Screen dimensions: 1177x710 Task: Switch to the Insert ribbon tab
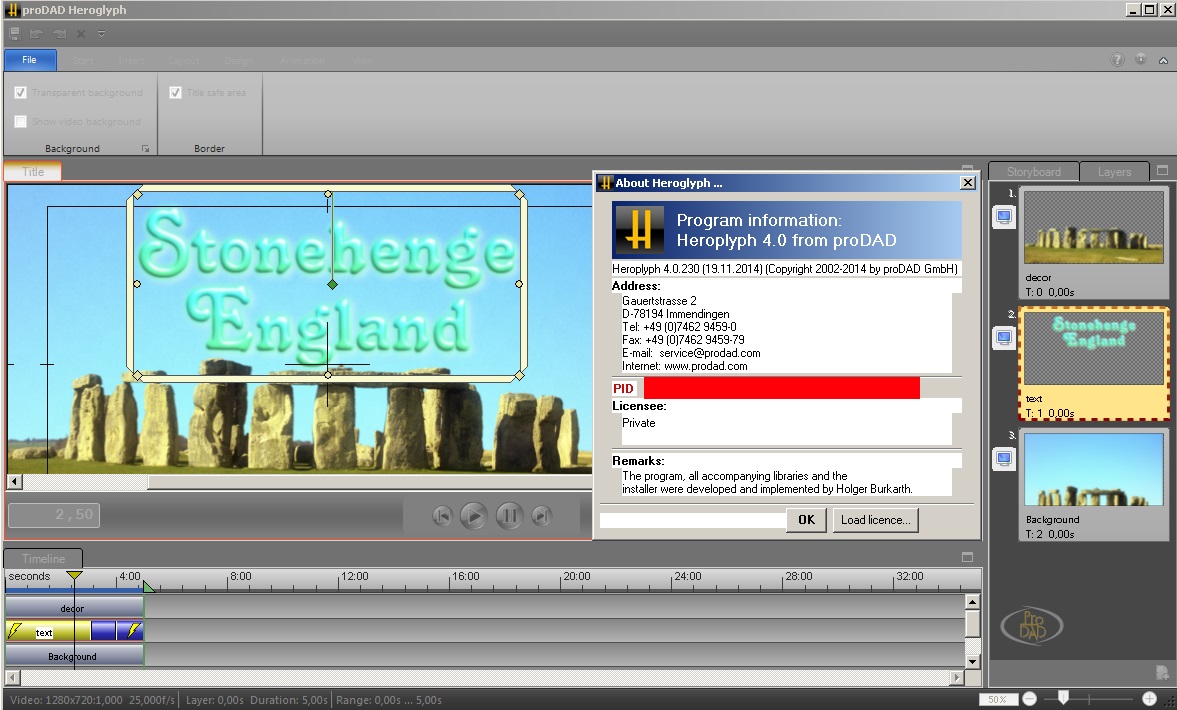click(131, 60)
